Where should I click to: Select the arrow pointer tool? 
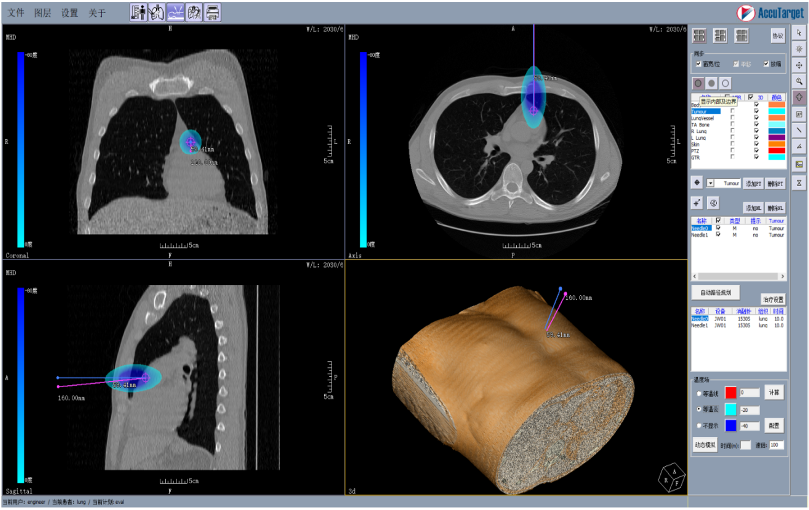pos(799,32)
